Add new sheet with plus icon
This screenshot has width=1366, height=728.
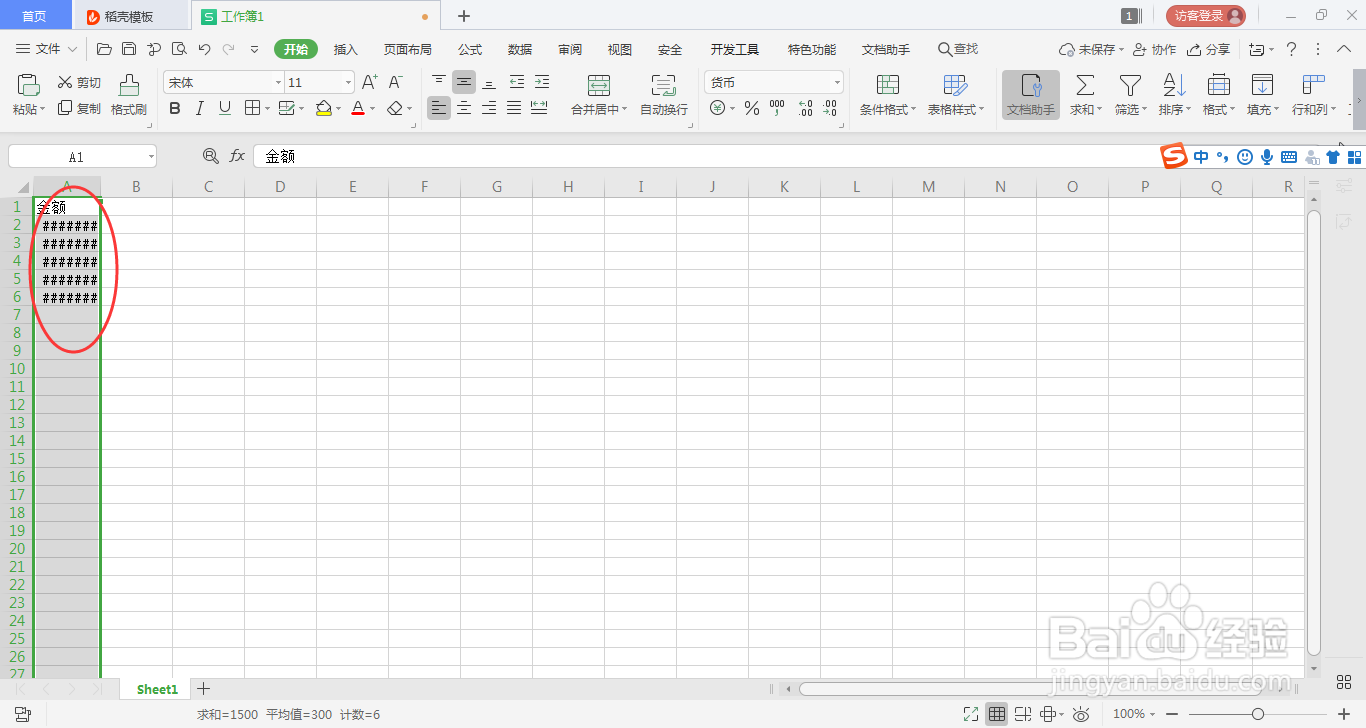[203, 688]
